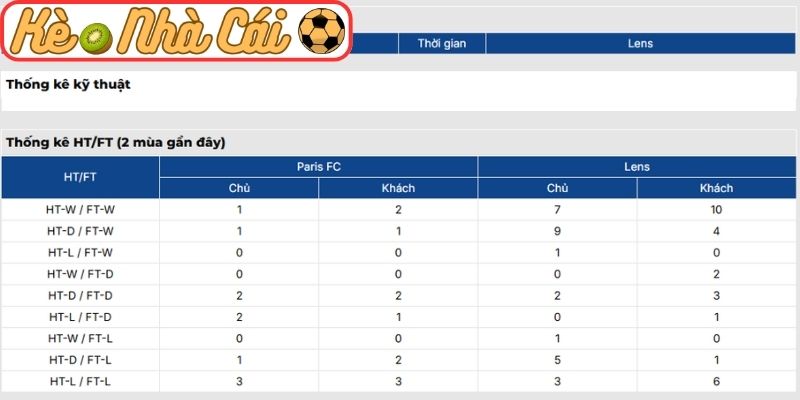Click the Lens team header in the table

(637, 166)
